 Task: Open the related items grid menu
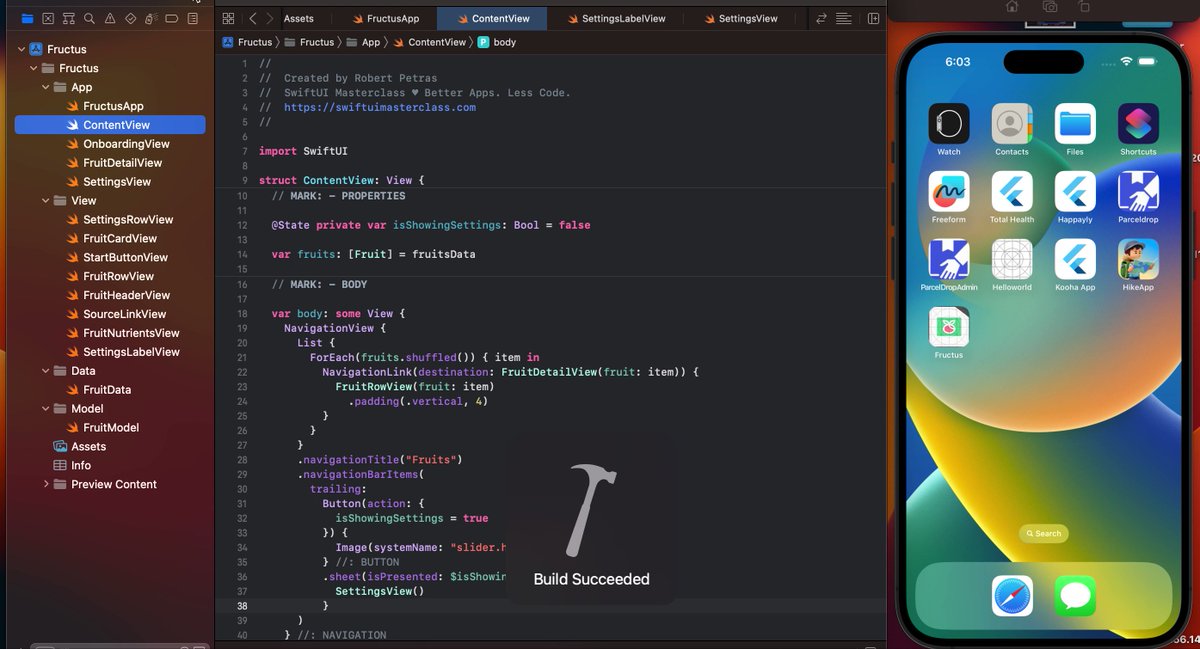pyautogui.click(x=228, y=18)
